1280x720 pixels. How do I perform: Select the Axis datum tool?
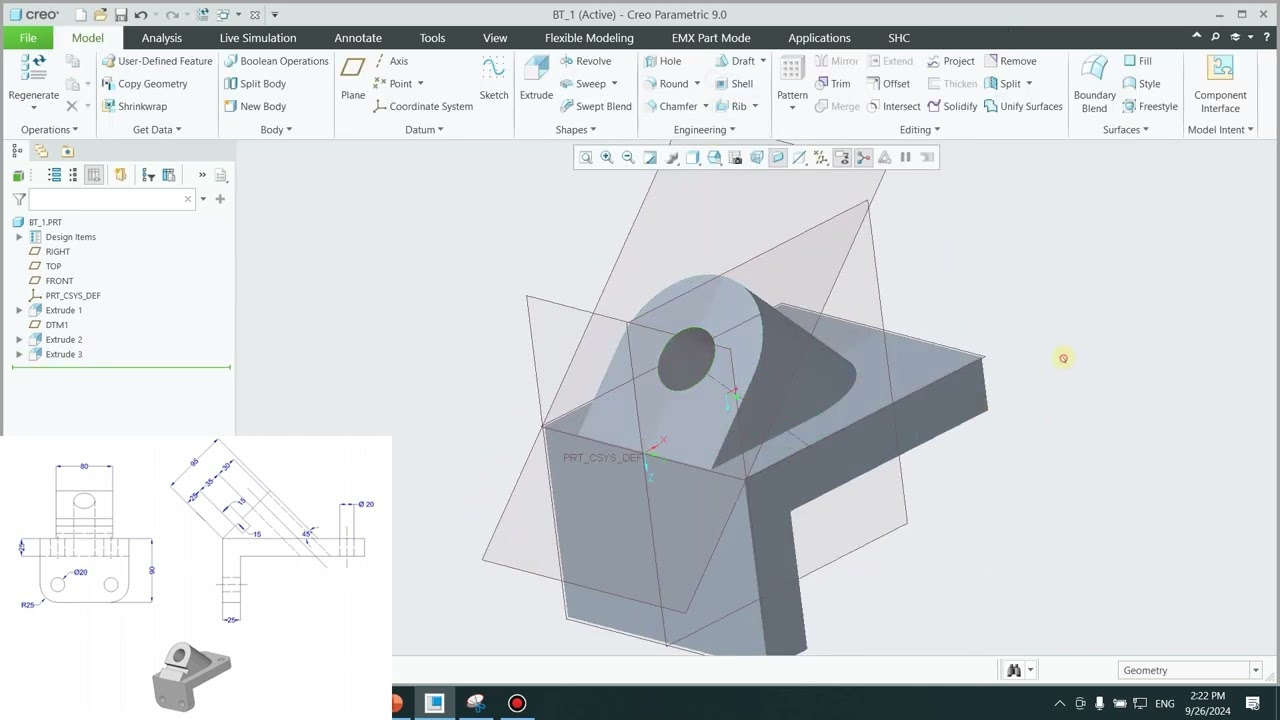391,61
